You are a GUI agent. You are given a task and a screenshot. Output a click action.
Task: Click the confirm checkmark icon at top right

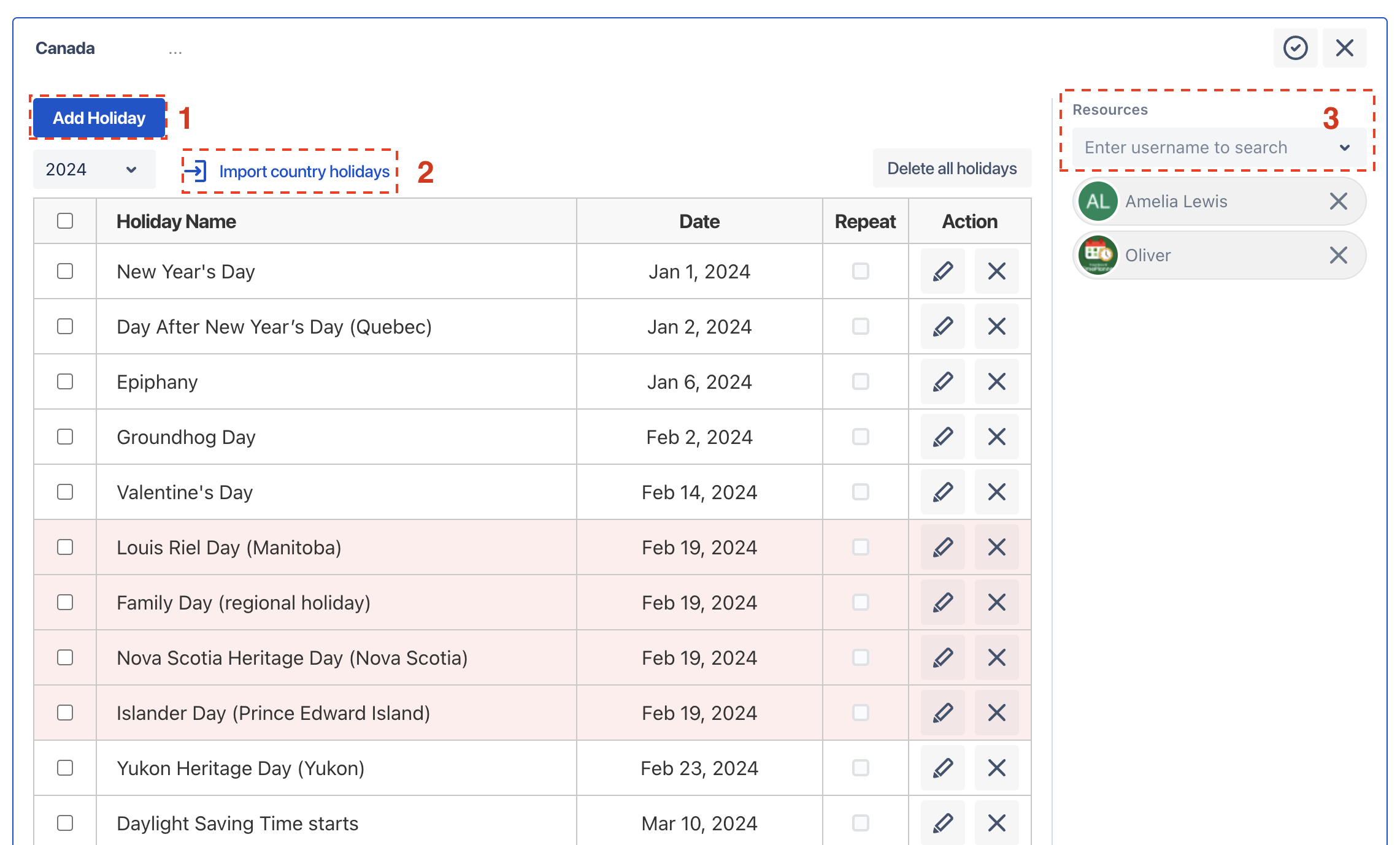(1295, 48)
